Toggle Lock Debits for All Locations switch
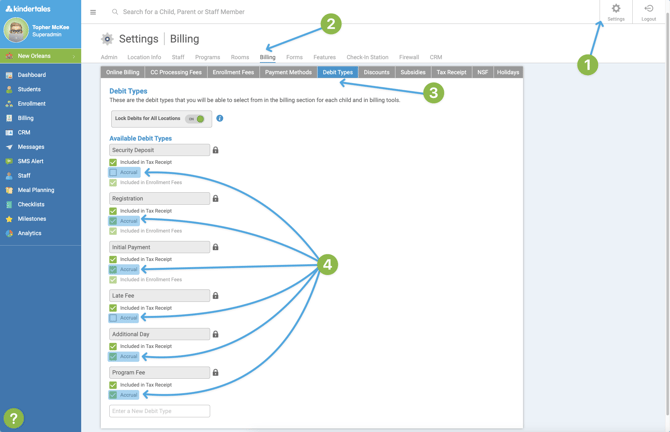670x432 pixels. point(195,119)
